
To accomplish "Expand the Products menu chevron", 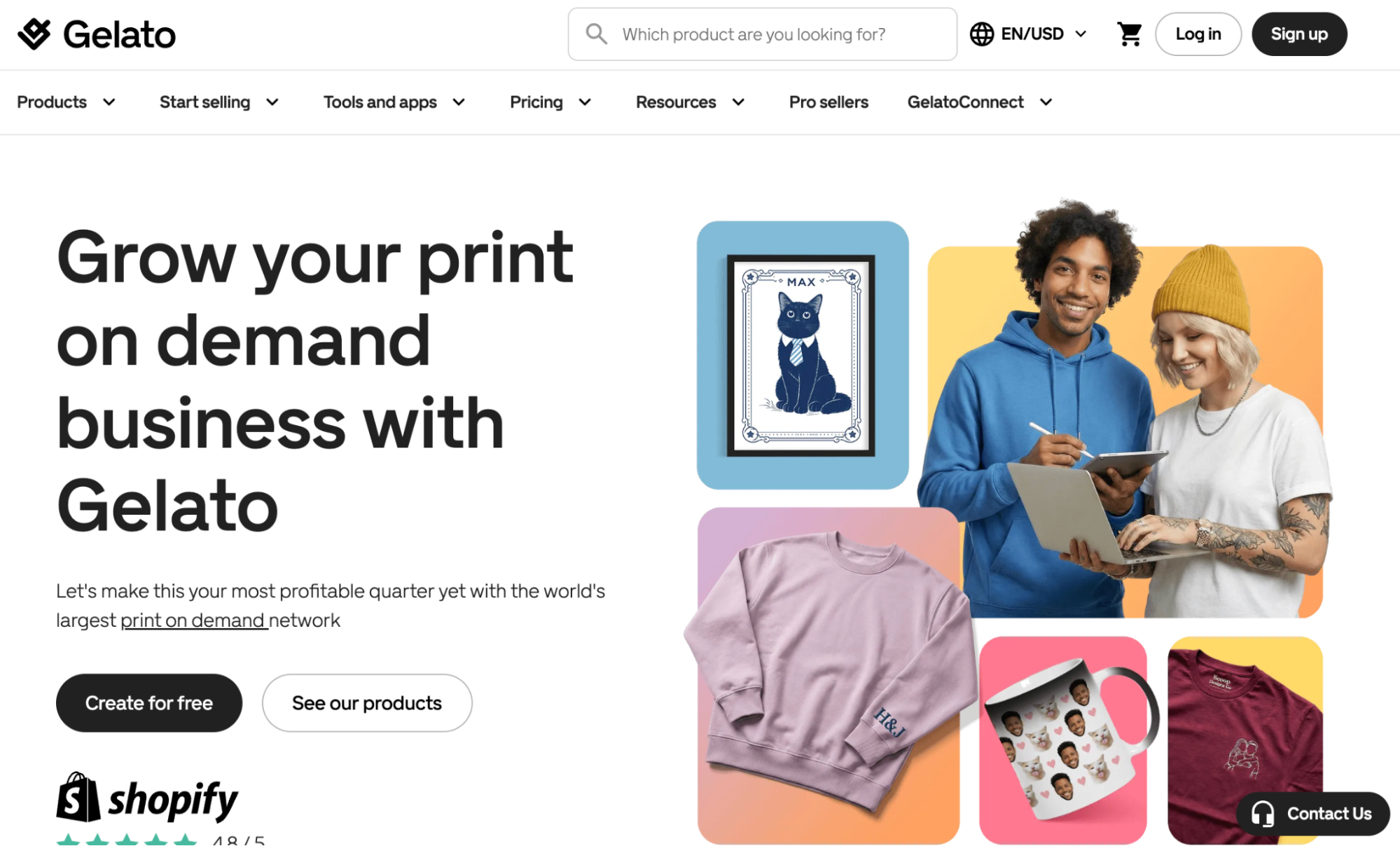I will tap(109, 102).
